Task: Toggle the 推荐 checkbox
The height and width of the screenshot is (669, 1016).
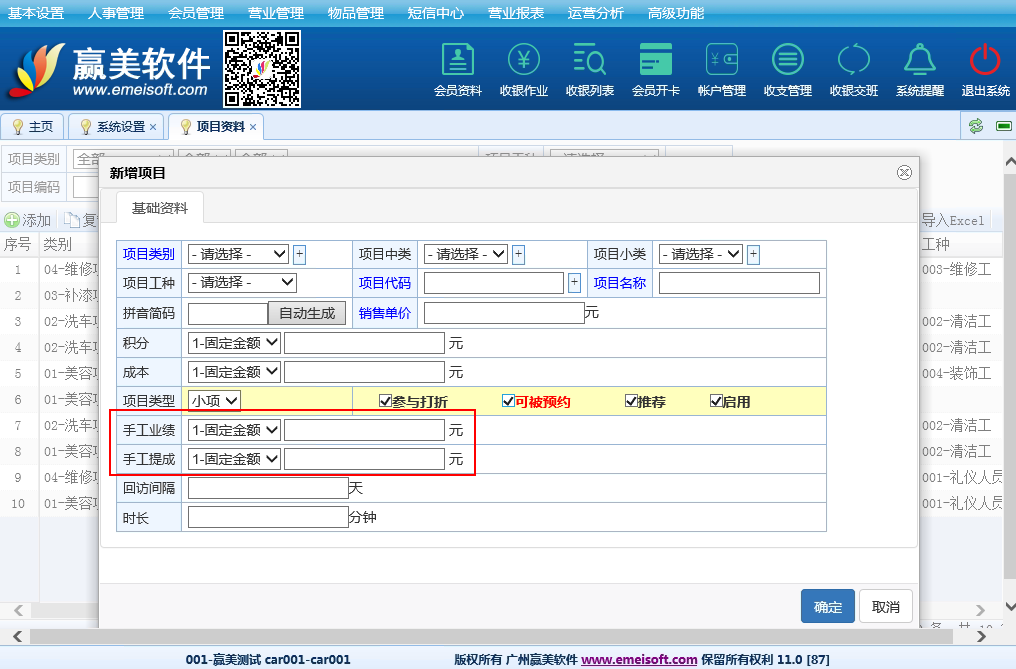Action: [631, 402]
